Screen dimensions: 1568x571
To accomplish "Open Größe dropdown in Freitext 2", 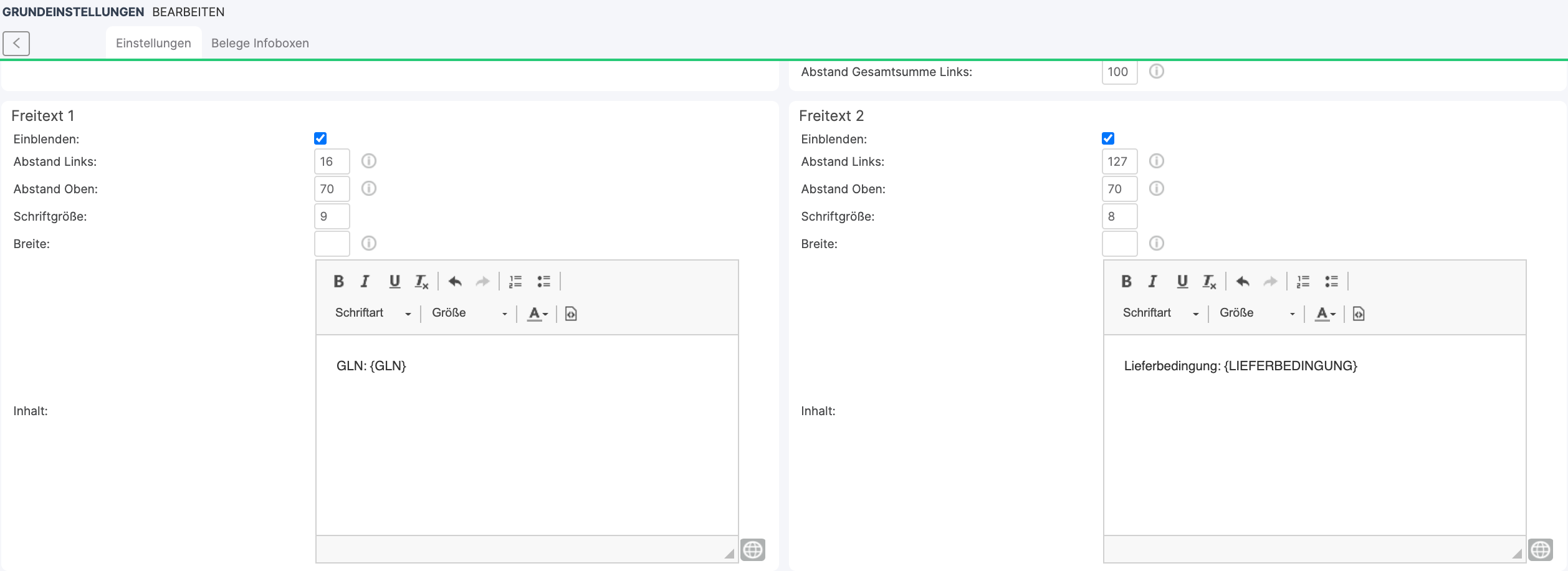I will (1256, 313).
